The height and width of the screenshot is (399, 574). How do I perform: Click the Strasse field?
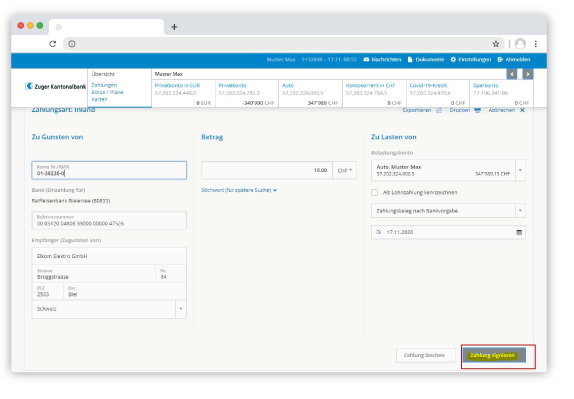pos(94,273)
